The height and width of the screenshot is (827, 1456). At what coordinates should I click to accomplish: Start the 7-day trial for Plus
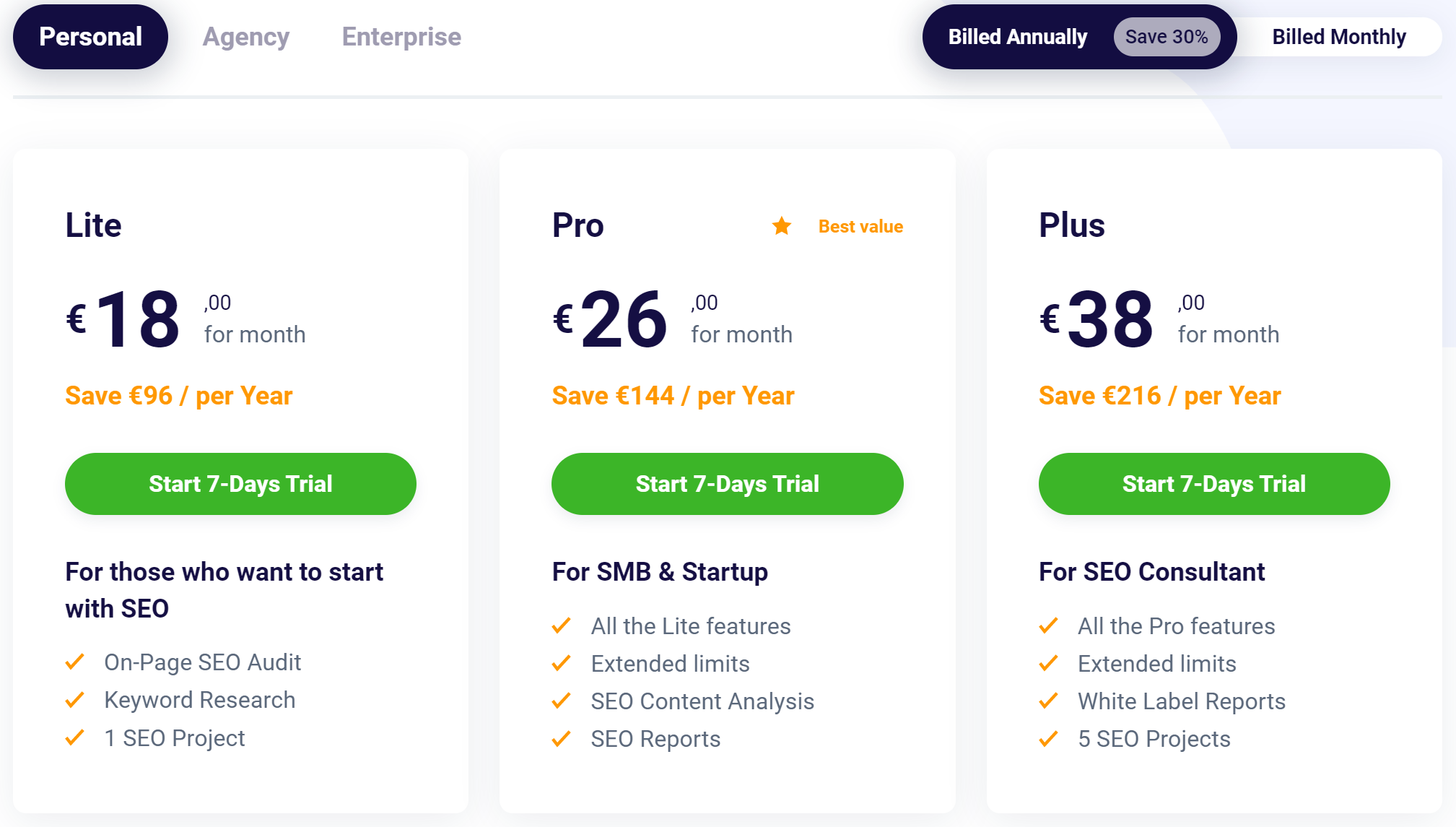(x=1213, y=484)
